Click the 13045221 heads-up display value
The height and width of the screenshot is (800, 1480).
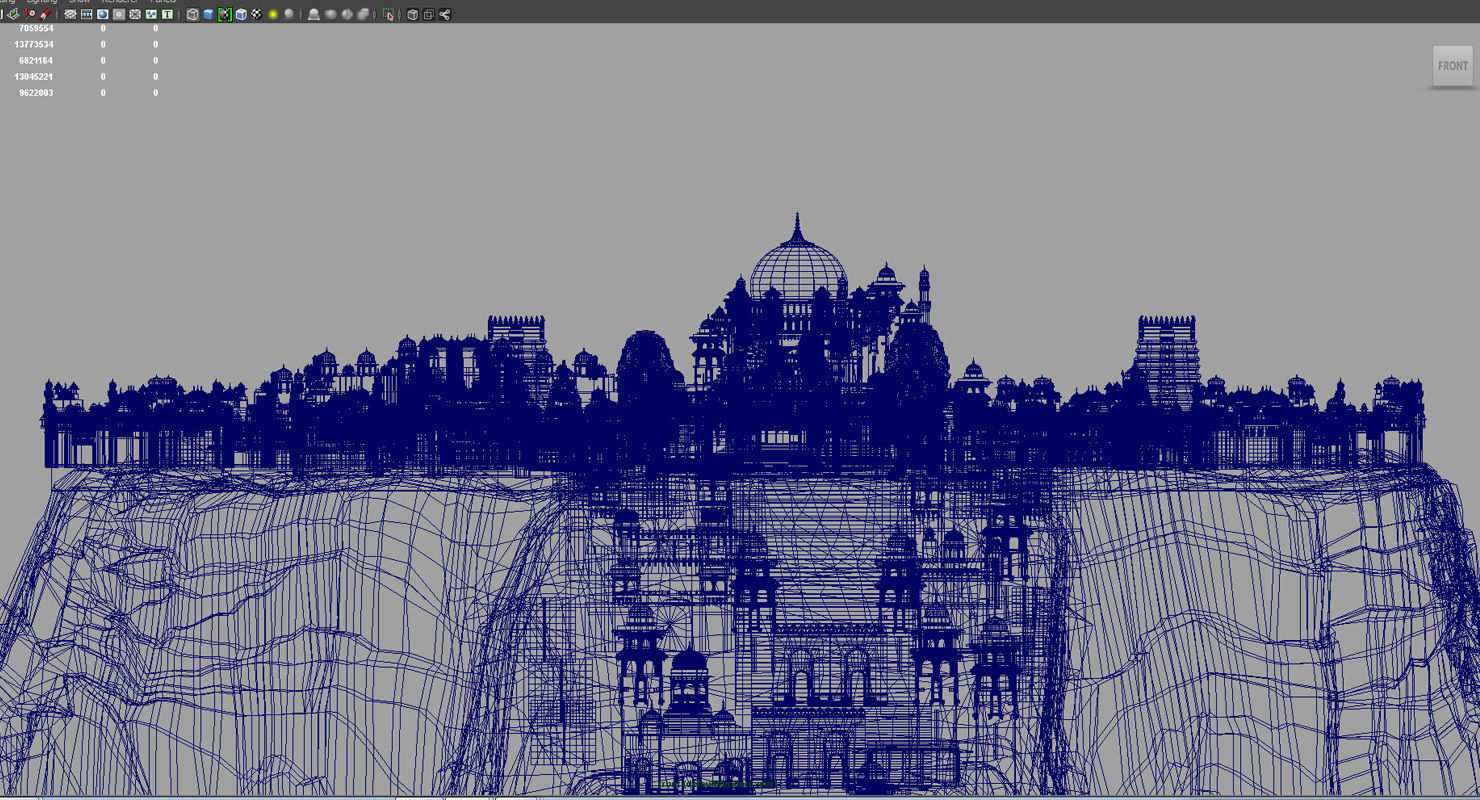tap(34, 77)
